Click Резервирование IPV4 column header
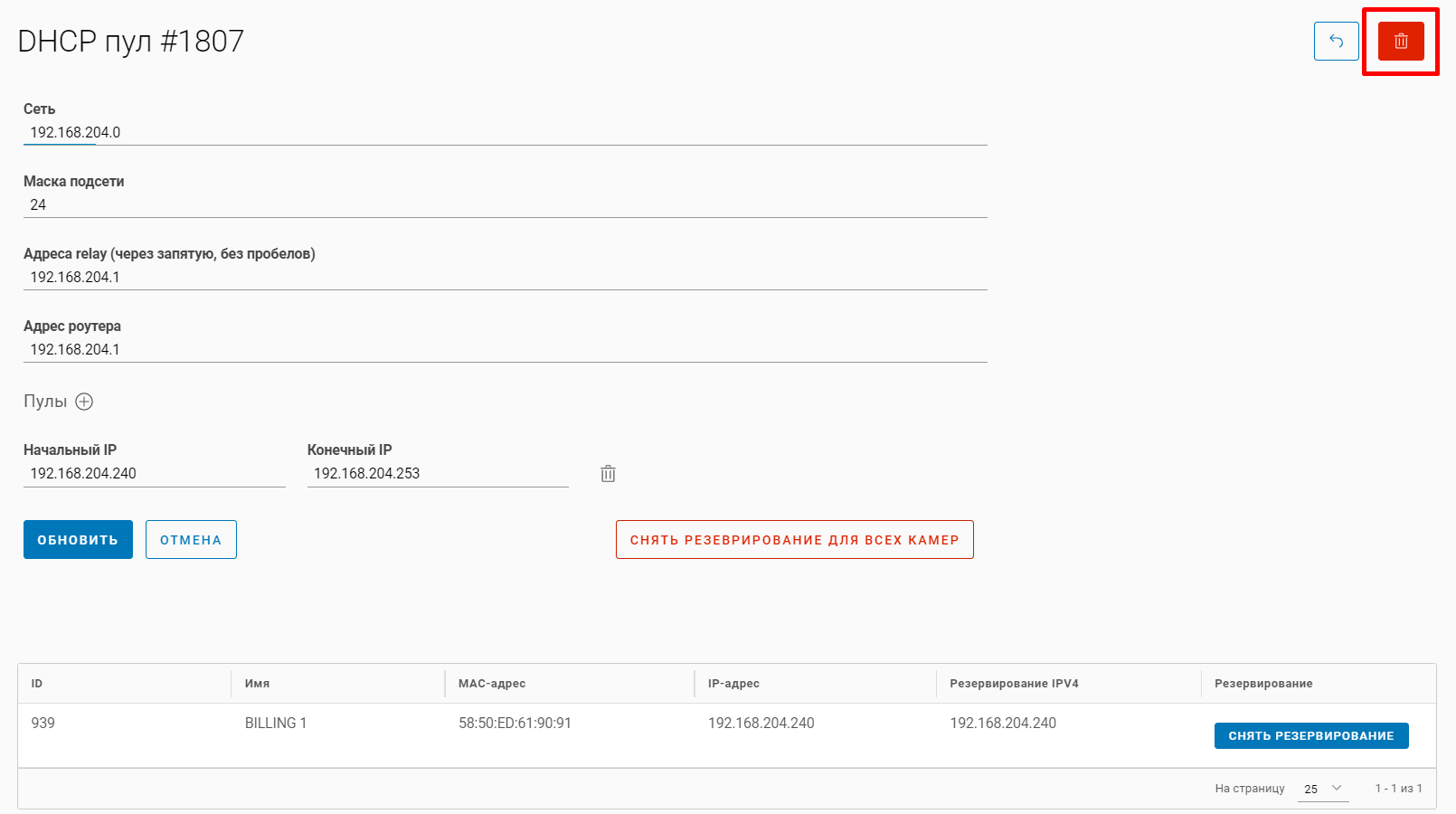Screen dimensions: 1456x814 (1014, 684)
